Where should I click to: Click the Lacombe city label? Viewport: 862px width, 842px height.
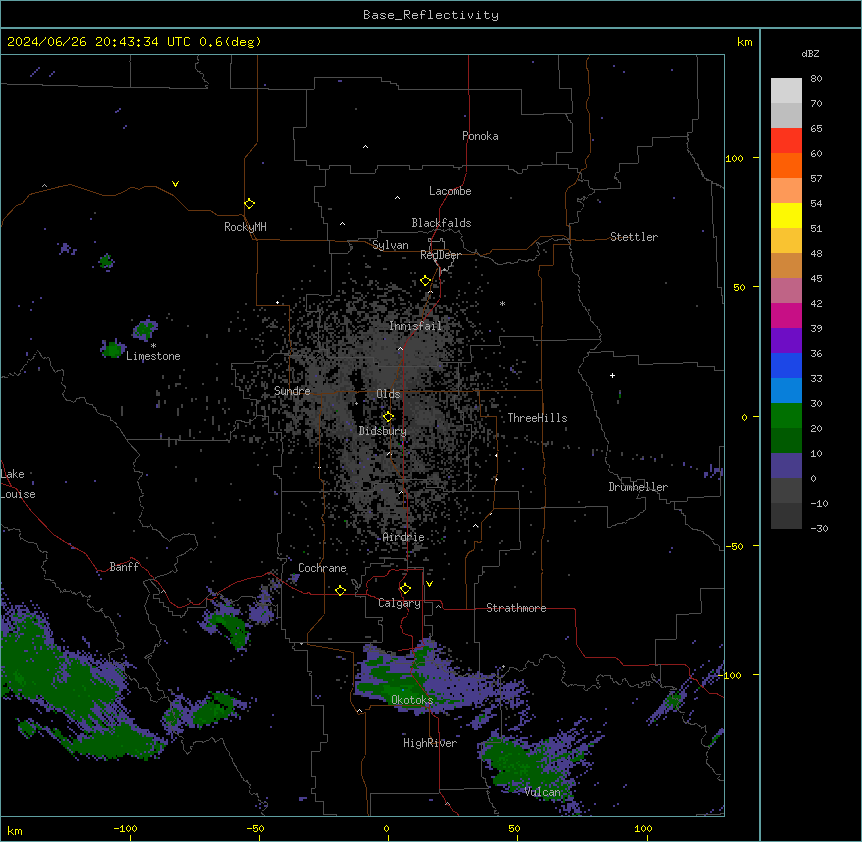pyautogui.click(x=450, y=191)
